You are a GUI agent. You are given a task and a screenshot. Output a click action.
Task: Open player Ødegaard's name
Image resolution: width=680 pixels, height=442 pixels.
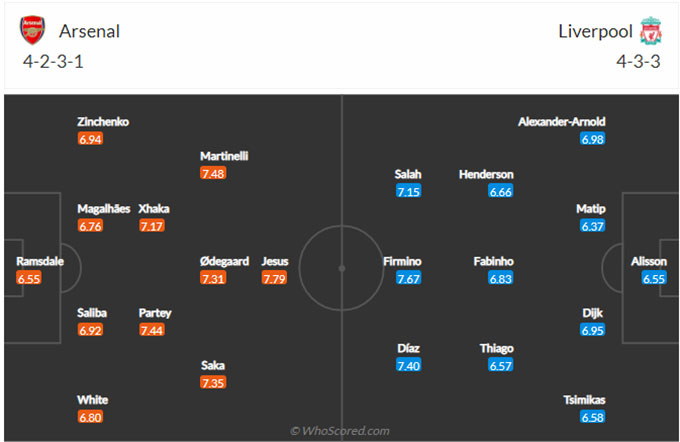(x=224, y=261)
